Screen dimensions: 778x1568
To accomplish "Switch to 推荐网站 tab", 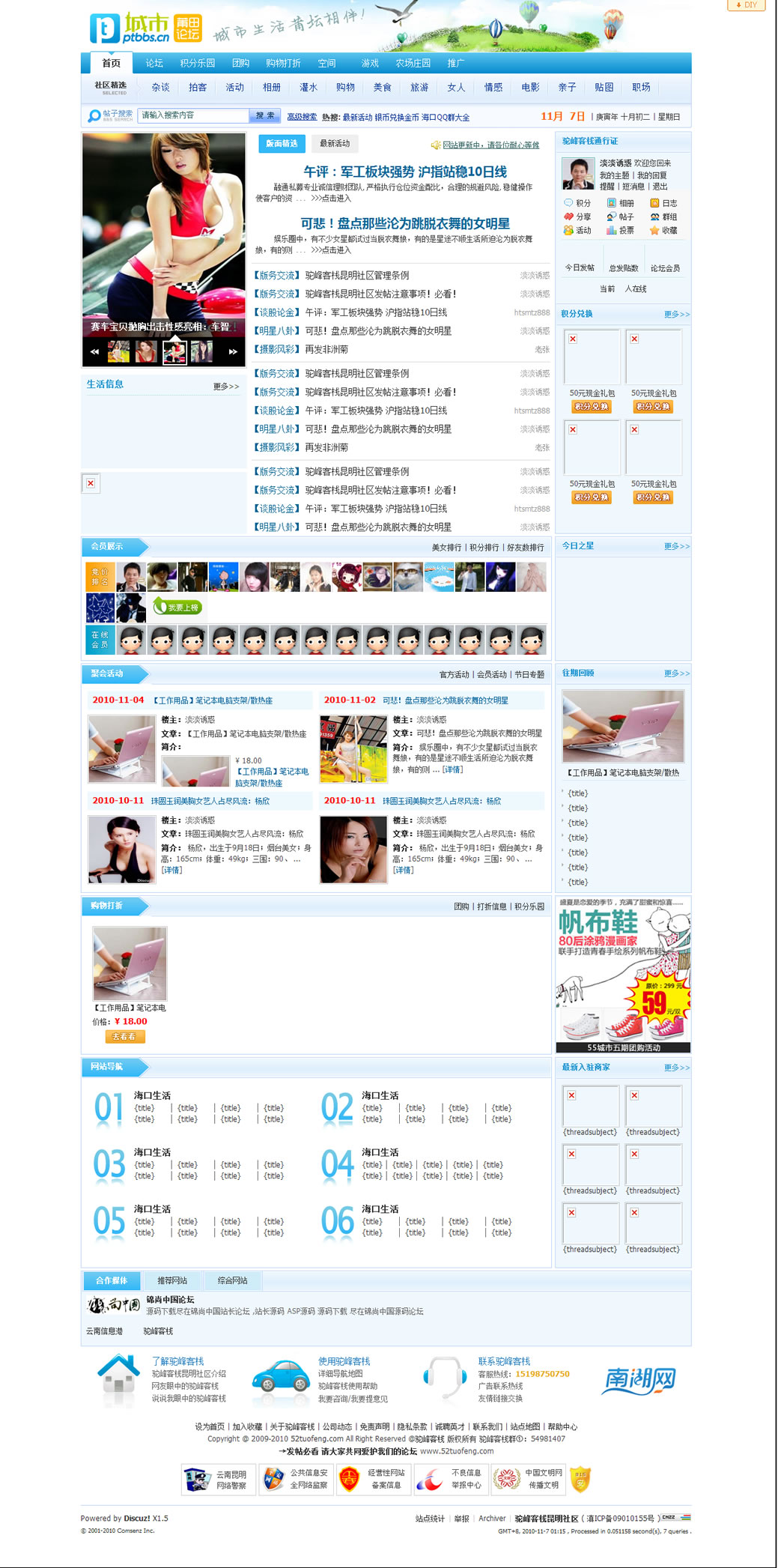I will pos(172,1280).
